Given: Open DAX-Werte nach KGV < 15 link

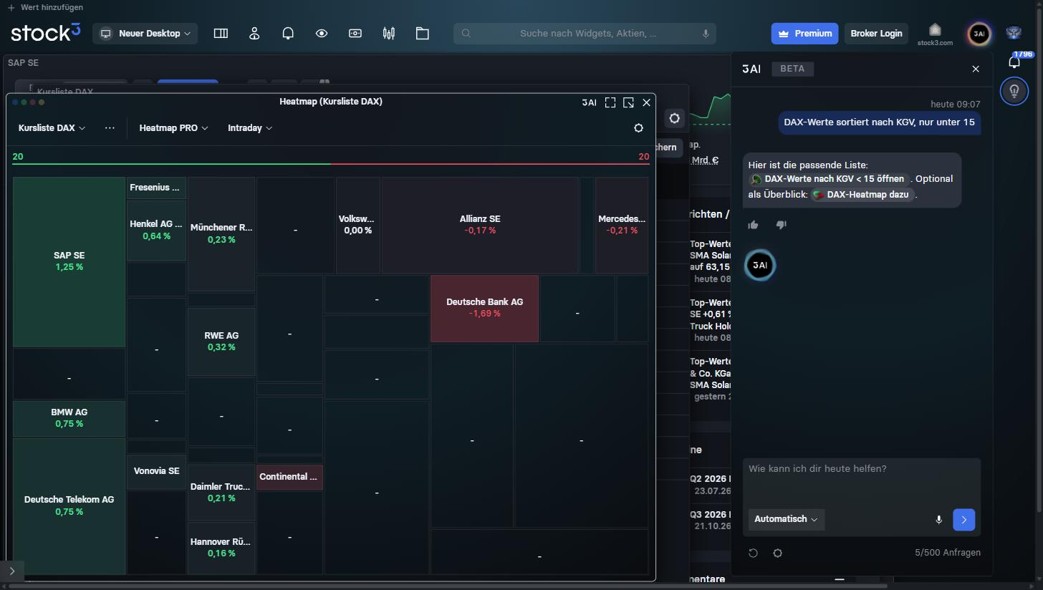Looking at the screenshot, I should tap(829, 179).
